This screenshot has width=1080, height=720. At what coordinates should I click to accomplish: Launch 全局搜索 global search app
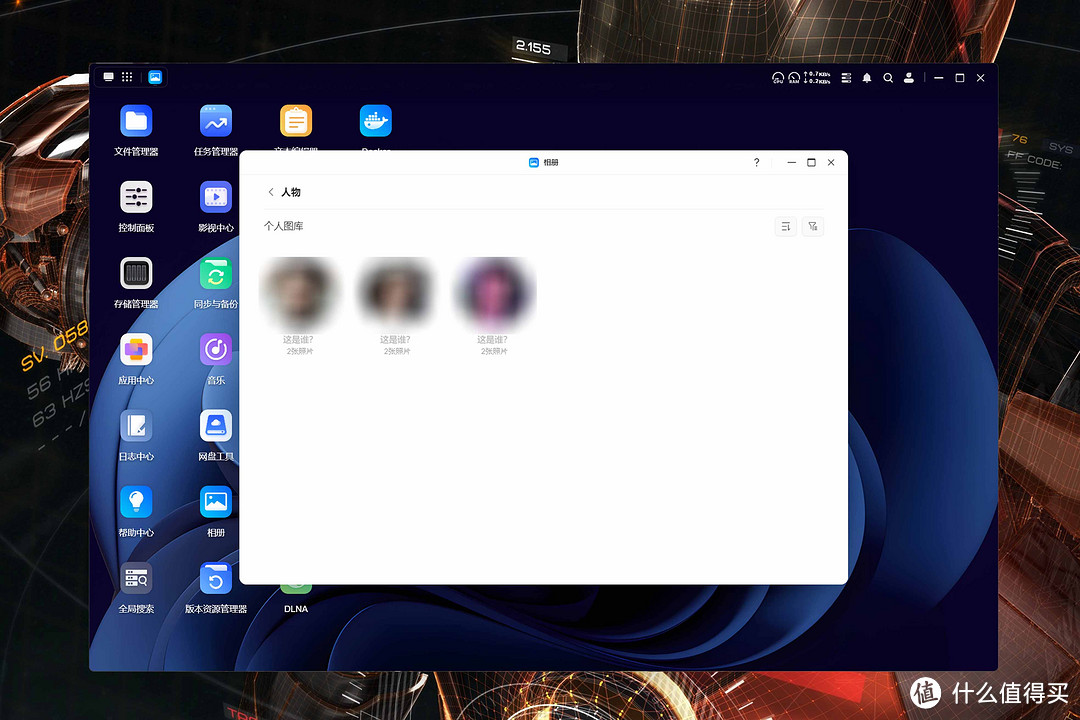136,578
